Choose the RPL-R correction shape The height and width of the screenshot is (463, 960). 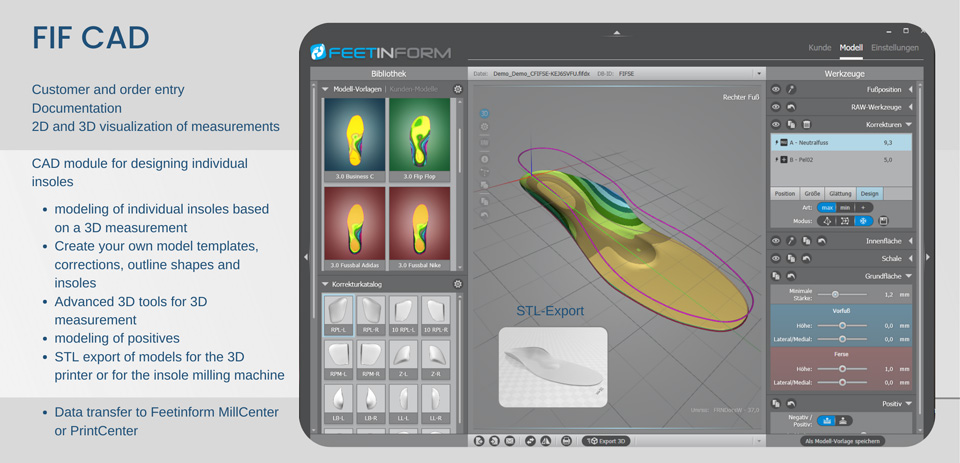point(371,315)
